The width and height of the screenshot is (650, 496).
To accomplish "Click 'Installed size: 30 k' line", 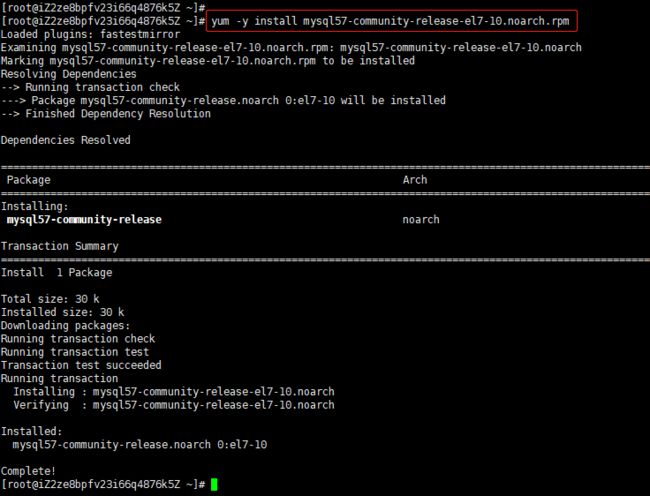I will [x=63, y=312].
